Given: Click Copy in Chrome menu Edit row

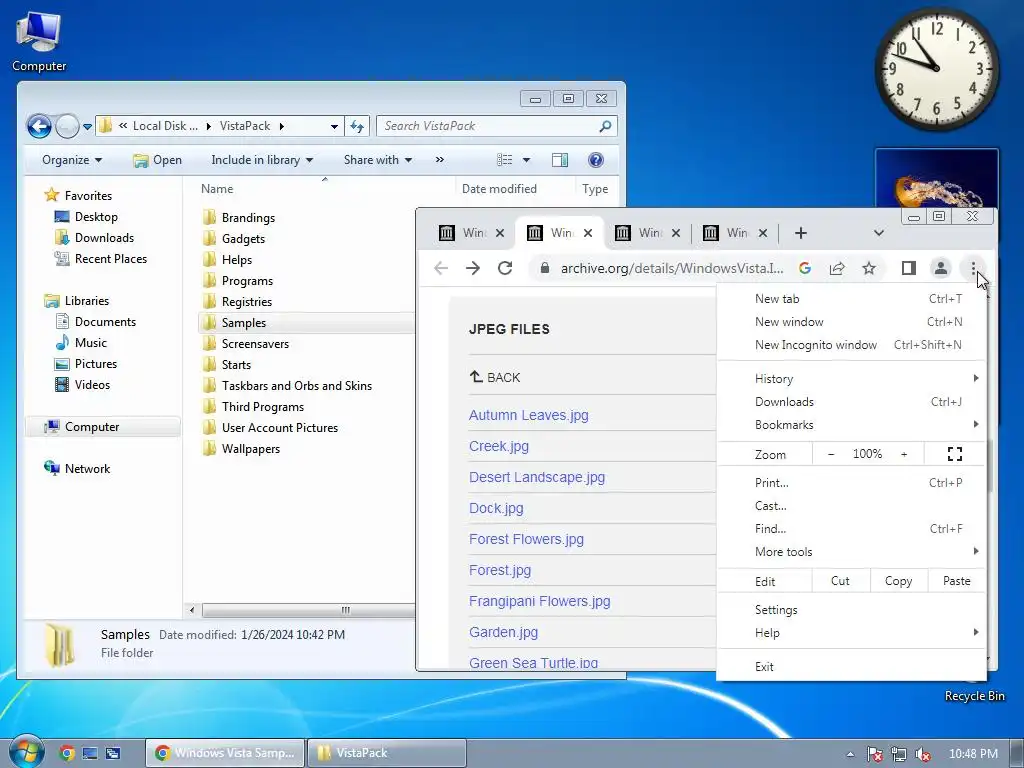Looking at the screenshot, I should click(898, 581).
